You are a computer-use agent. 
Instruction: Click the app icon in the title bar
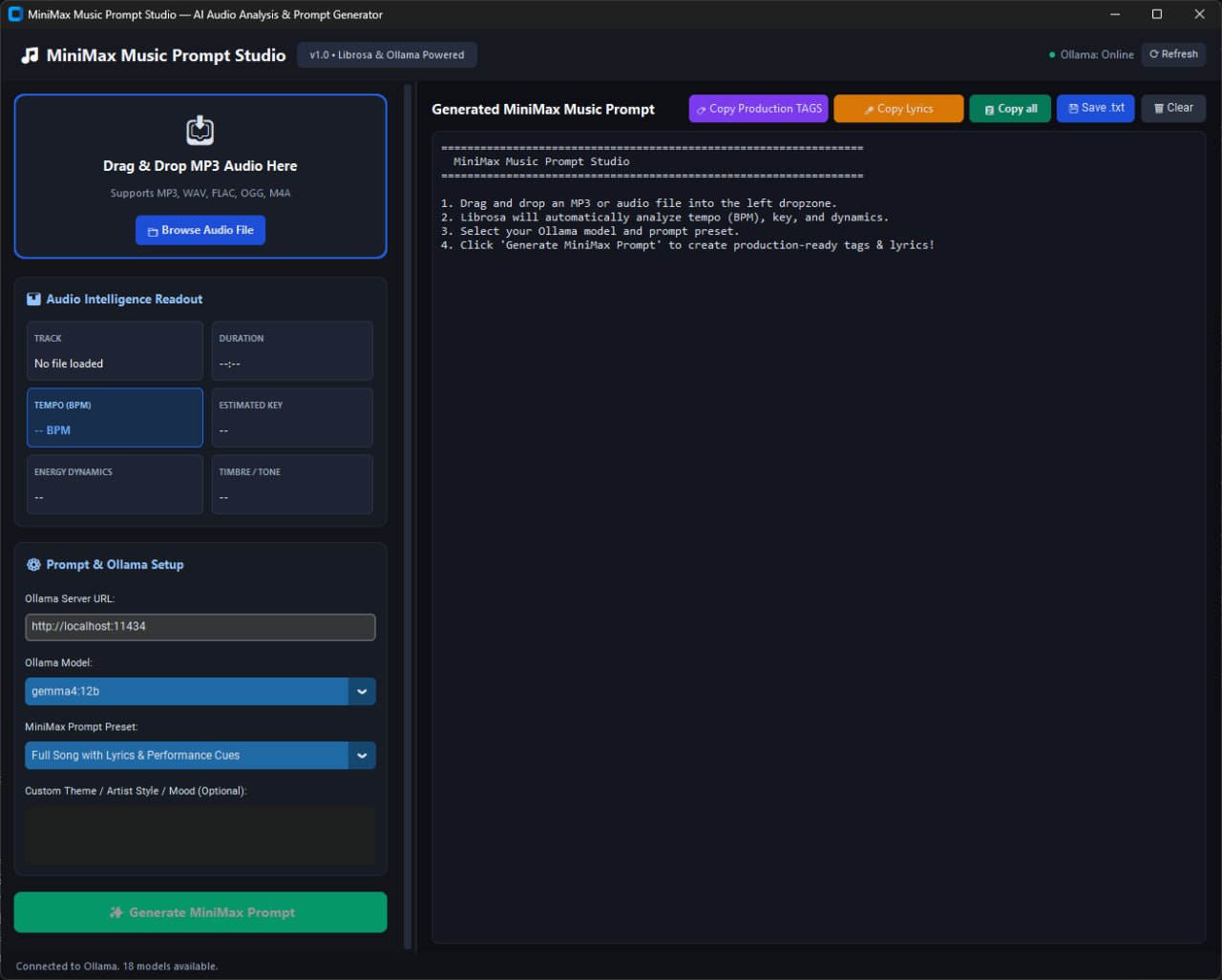15,14
